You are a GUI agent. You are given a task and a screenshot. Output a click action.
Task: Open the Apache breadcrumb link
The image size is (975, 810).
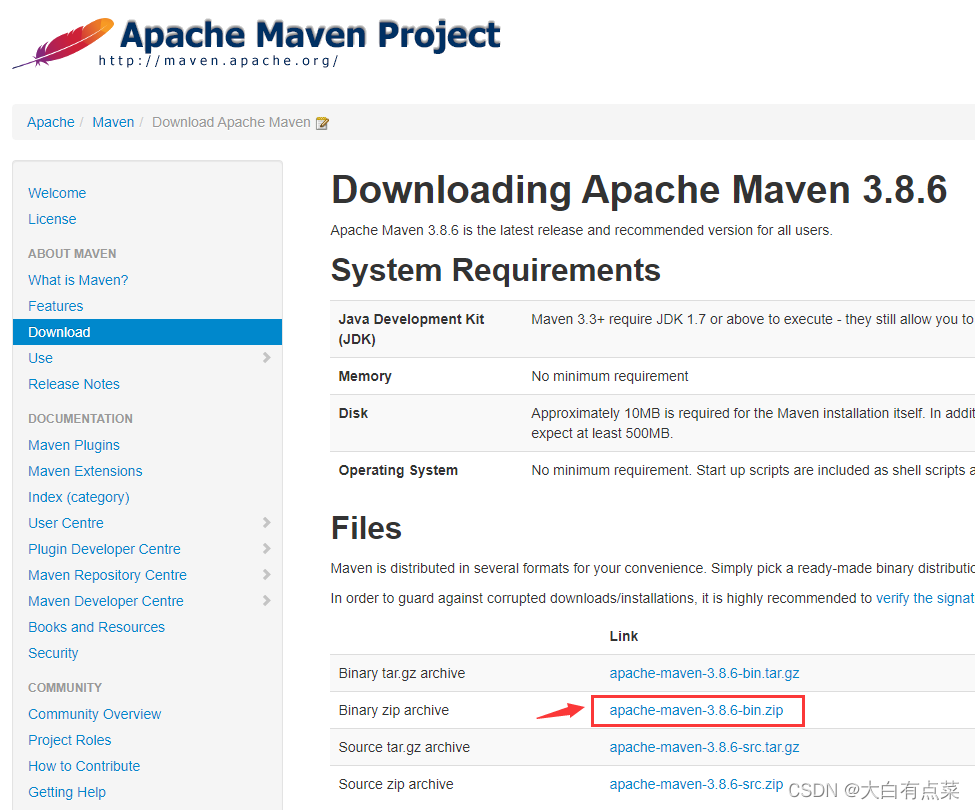(50, 122)
